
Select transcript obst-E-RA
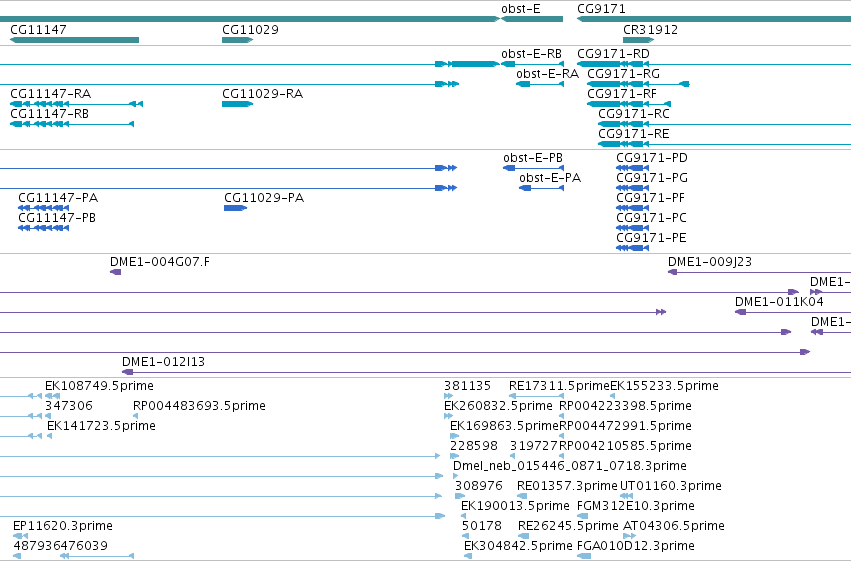coord(540,84)
